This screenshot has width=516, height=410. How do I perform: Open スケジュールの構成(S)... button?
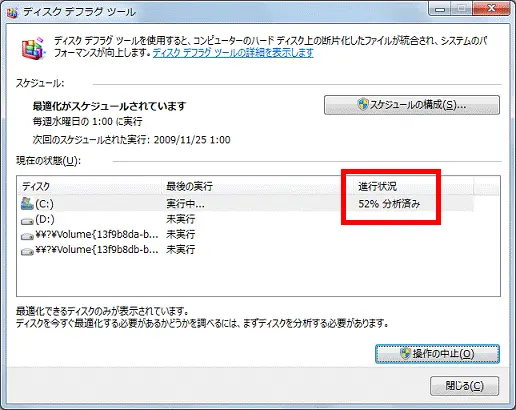click(x=412, y=105)
